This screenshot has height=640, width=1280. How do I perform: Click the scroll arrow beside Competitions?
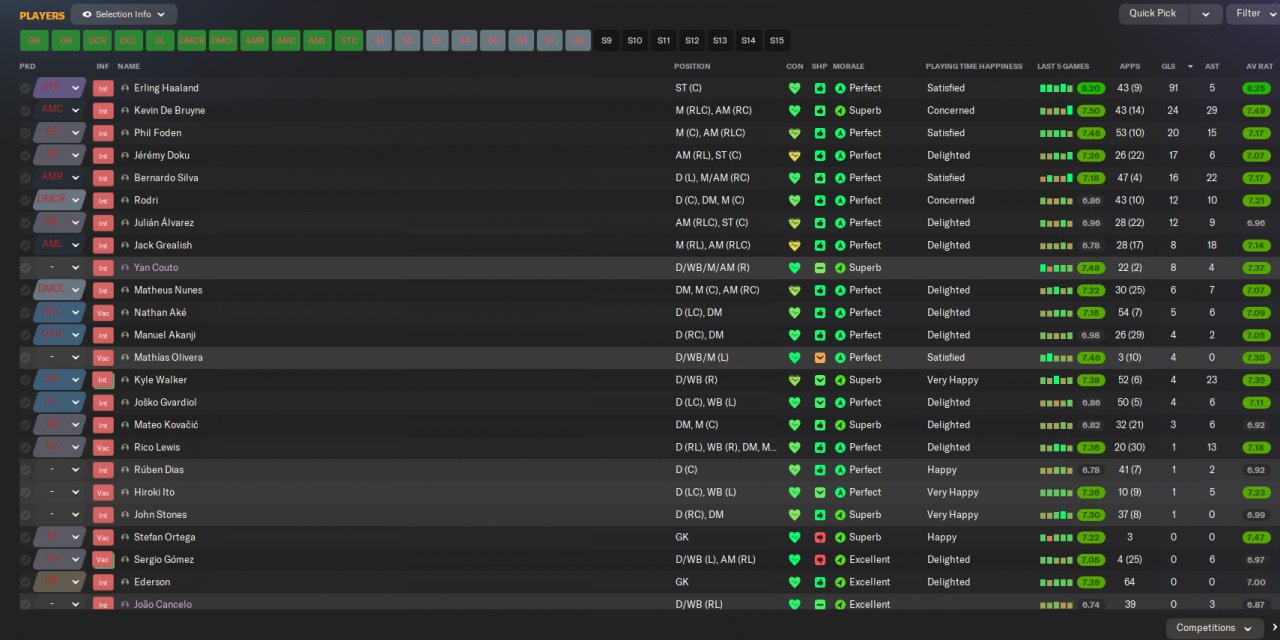(1274, 628)
